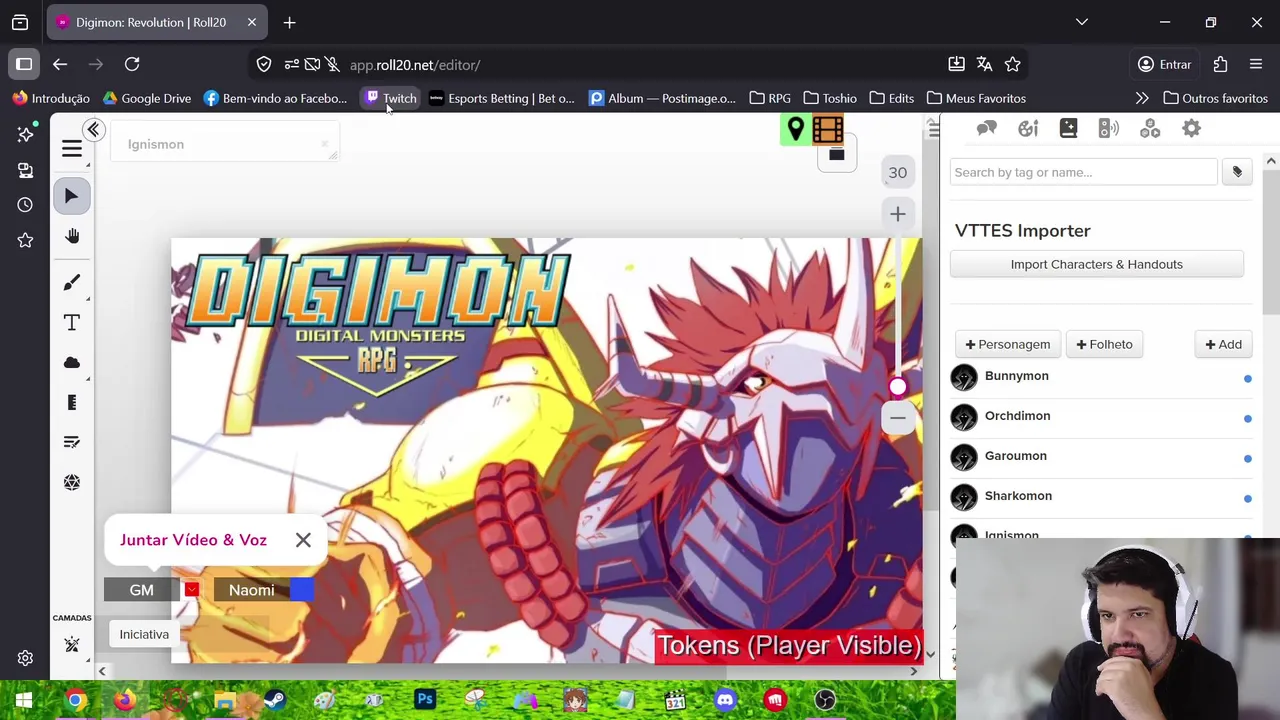Open the My Settings gear tab
The height and width of the screenshot is (720, 1280).
coord(1191,128)
